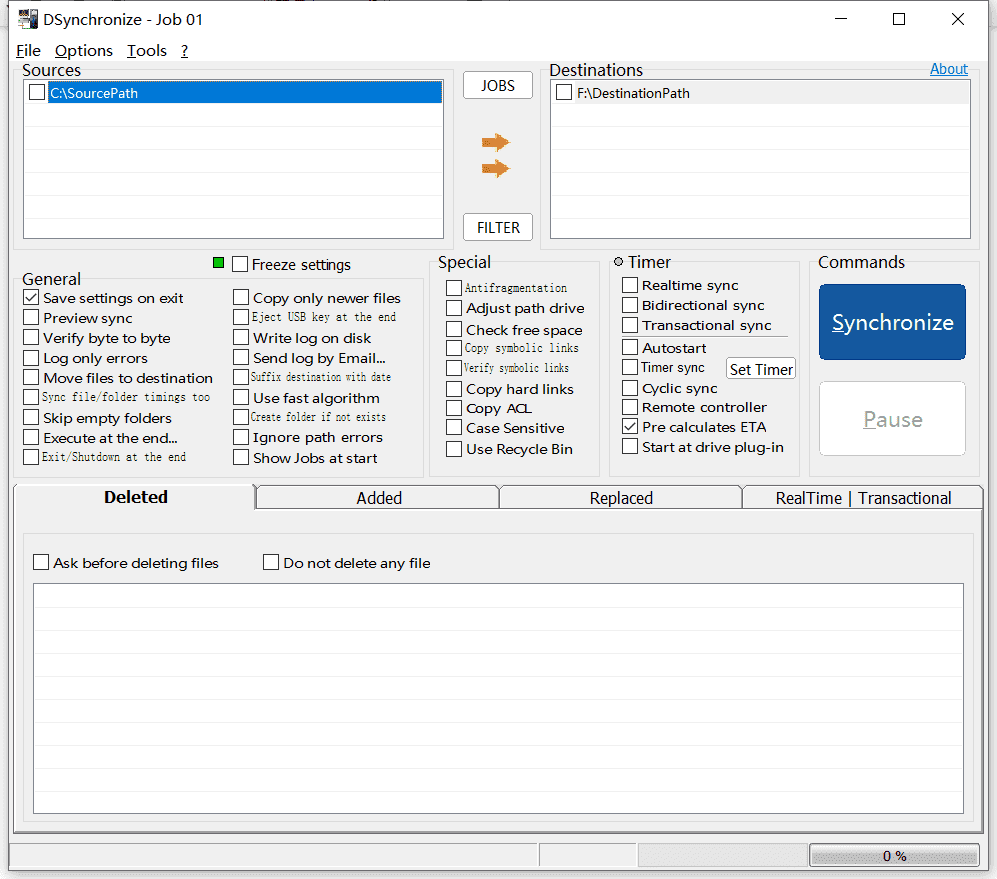This screenshot has height=879, width=997.
Task: Switch to the RealTime | Transactional tab
Action: click(863, 497)
